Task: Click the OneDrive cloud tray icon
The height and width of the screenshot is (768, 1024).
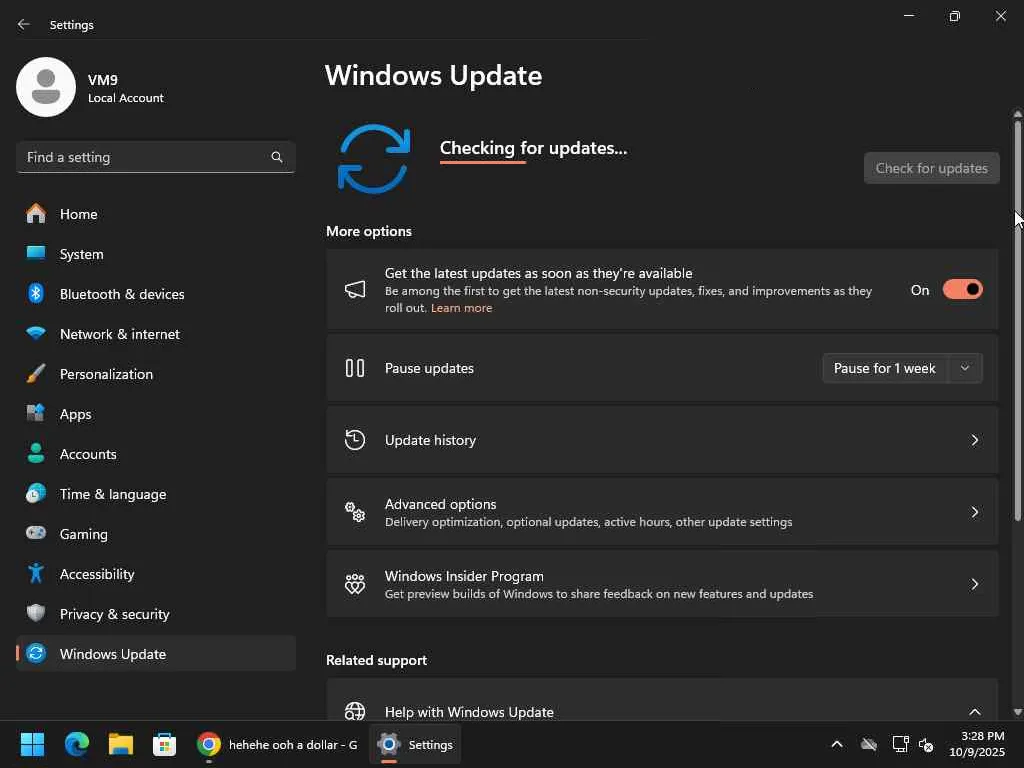Action: [x=869, y=744]
